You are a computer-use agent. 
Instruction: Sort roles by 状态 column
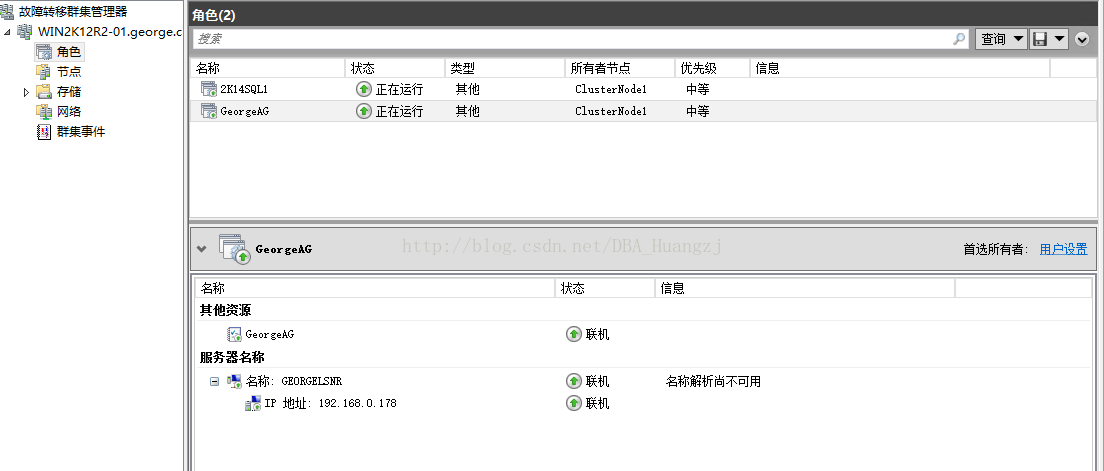tap(395, 68)
